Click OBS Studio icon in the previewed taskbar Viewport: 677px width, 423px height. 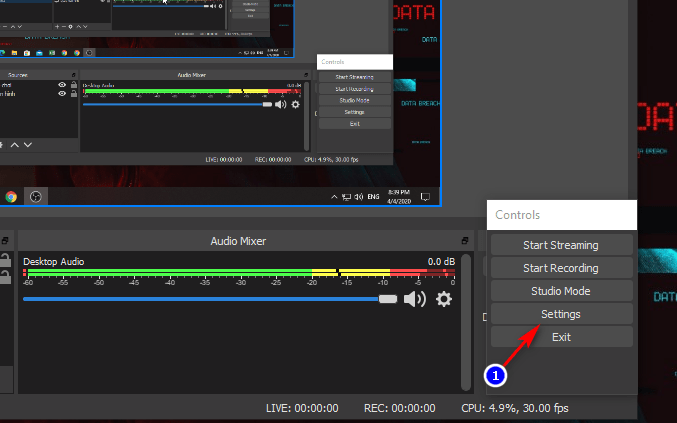(37, 197)
